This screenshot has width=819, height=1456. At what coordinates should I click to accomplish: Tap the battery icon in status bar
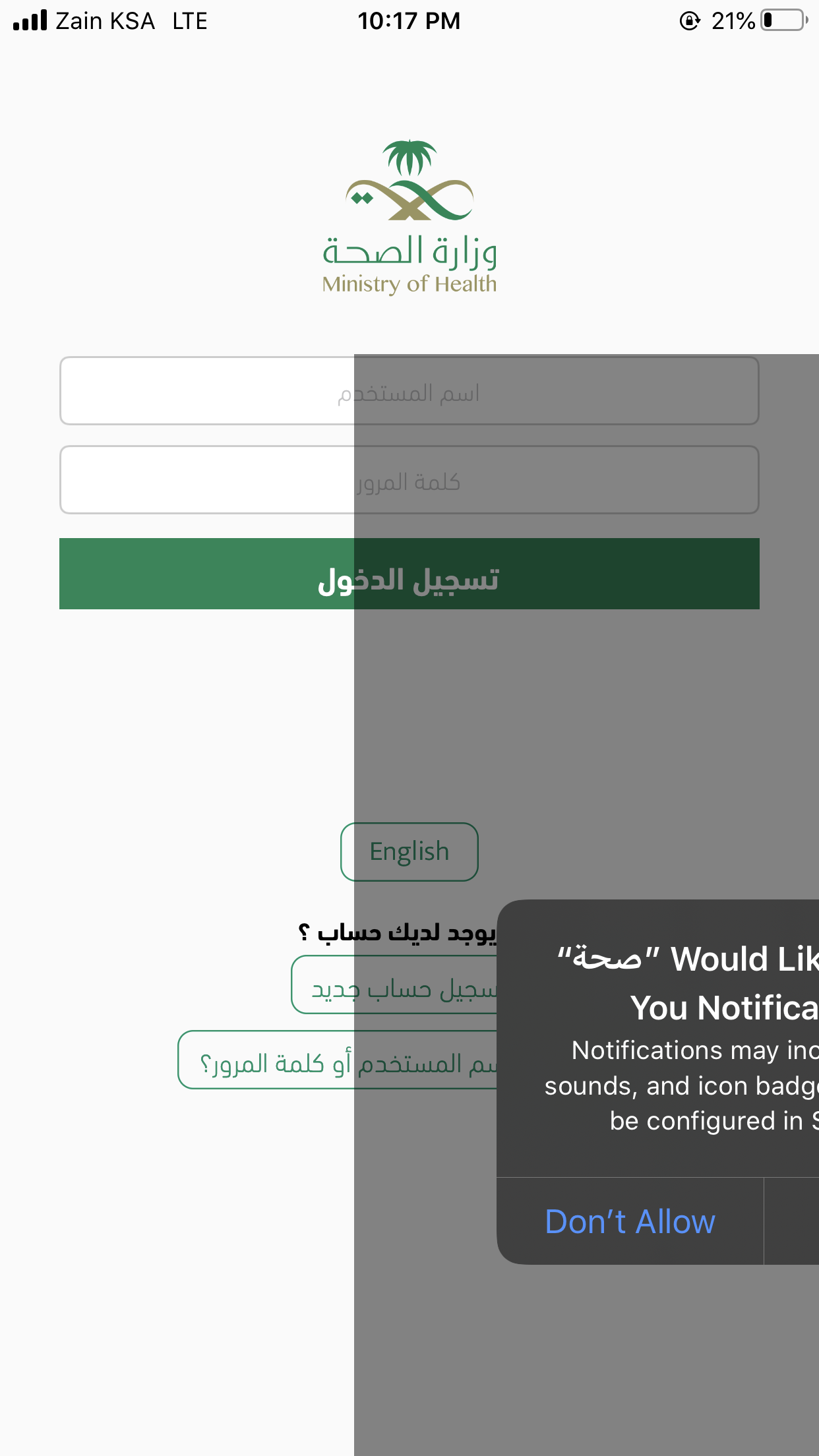click(784, 20)
